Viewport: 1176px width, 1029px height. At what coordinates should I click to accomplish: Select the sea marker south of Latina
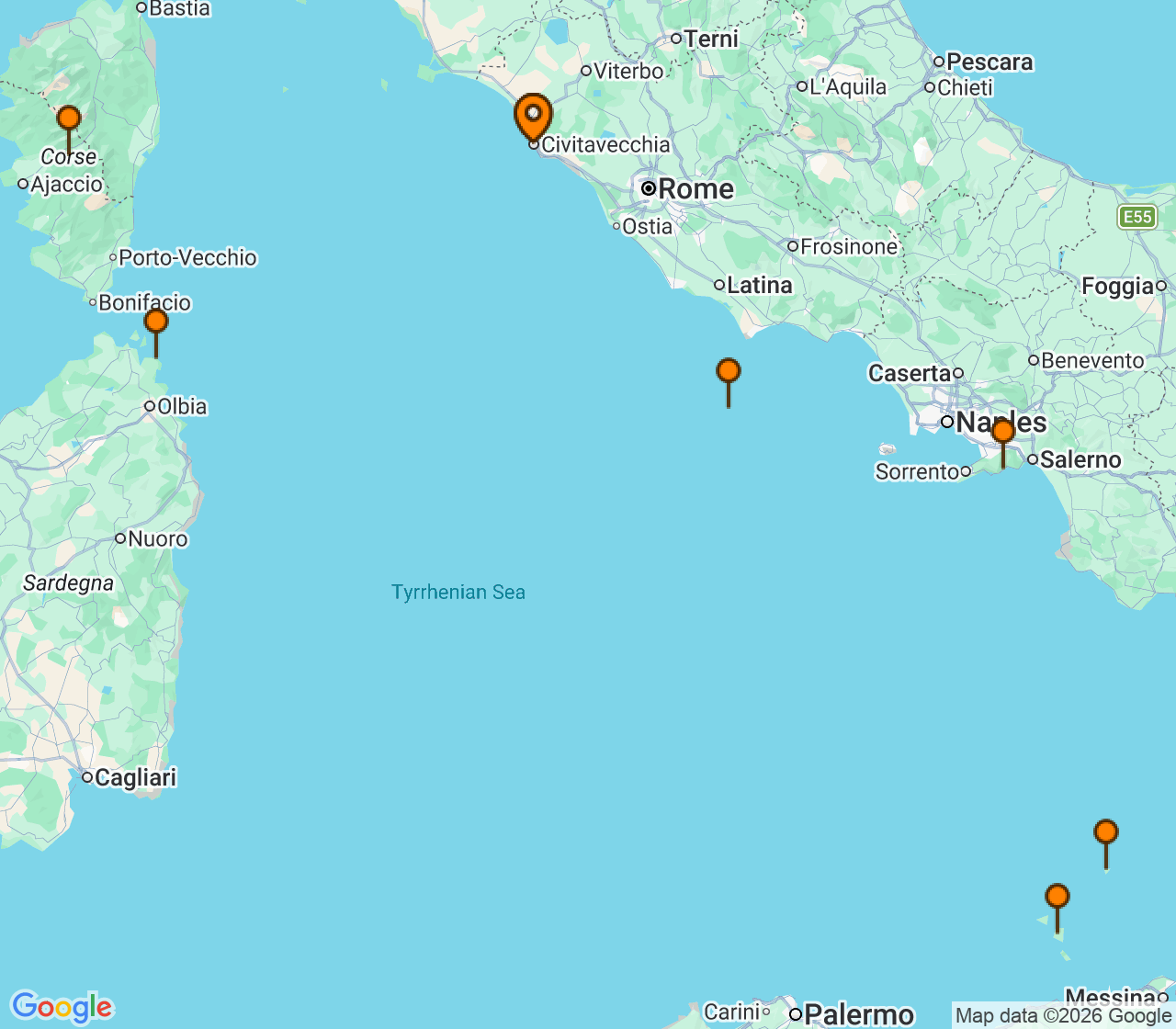[729, 371]
